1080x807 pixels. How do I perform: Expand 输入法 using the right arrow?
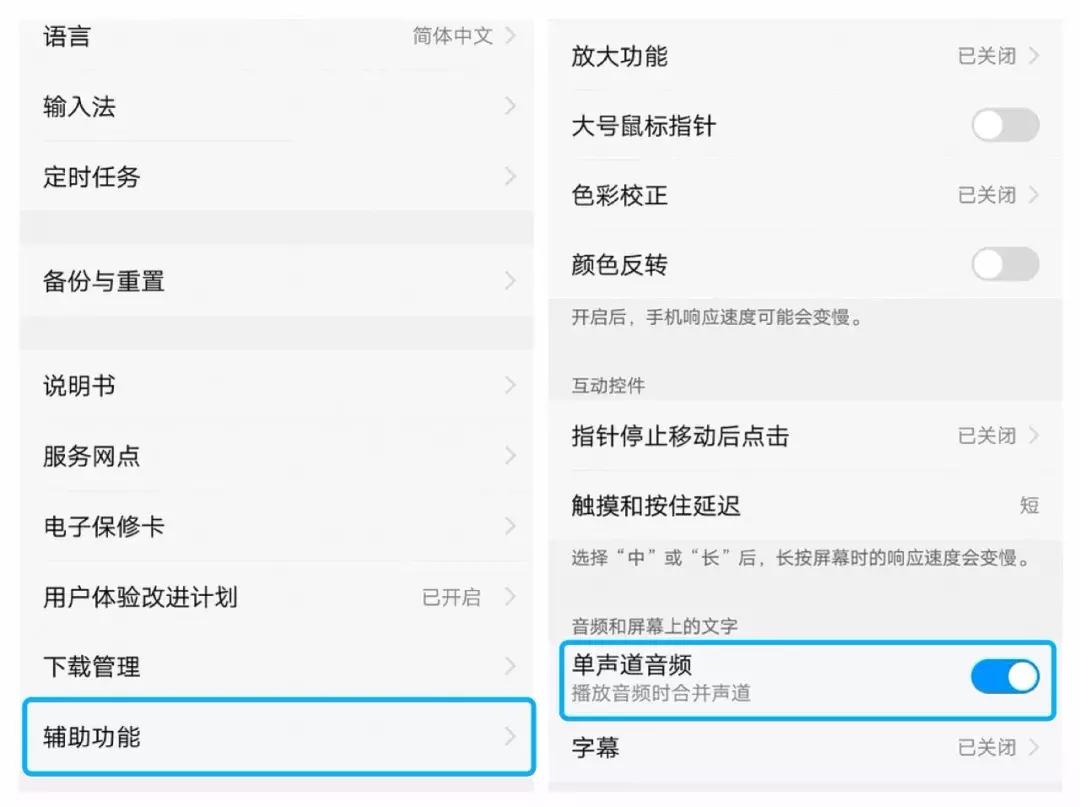pos(511,106)
